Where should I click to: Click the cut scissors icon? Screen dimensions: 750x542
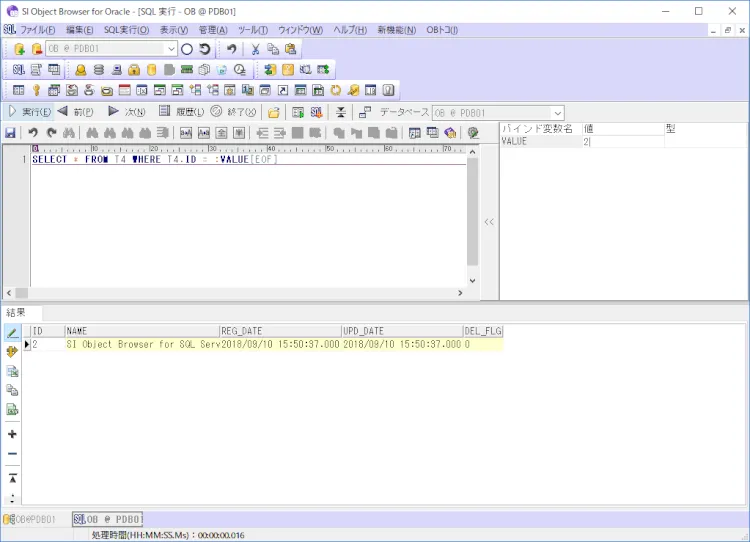[255, 49]
